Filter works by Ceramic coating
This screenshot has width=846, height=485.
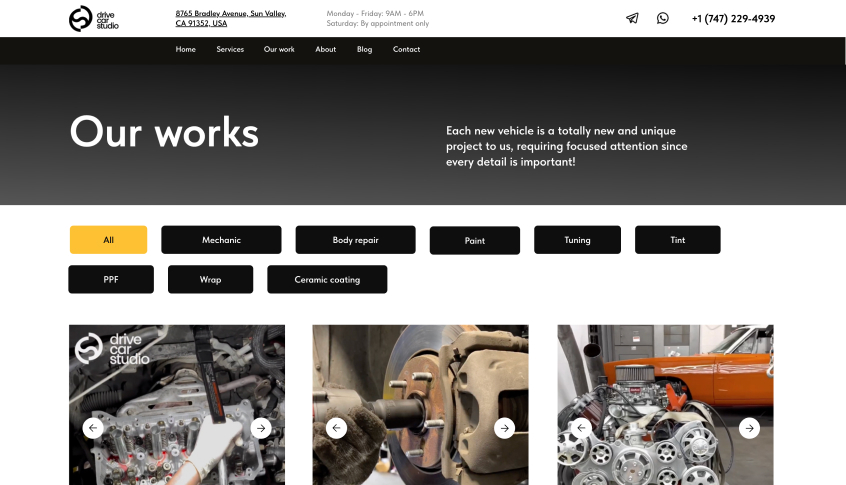(327, 279)
